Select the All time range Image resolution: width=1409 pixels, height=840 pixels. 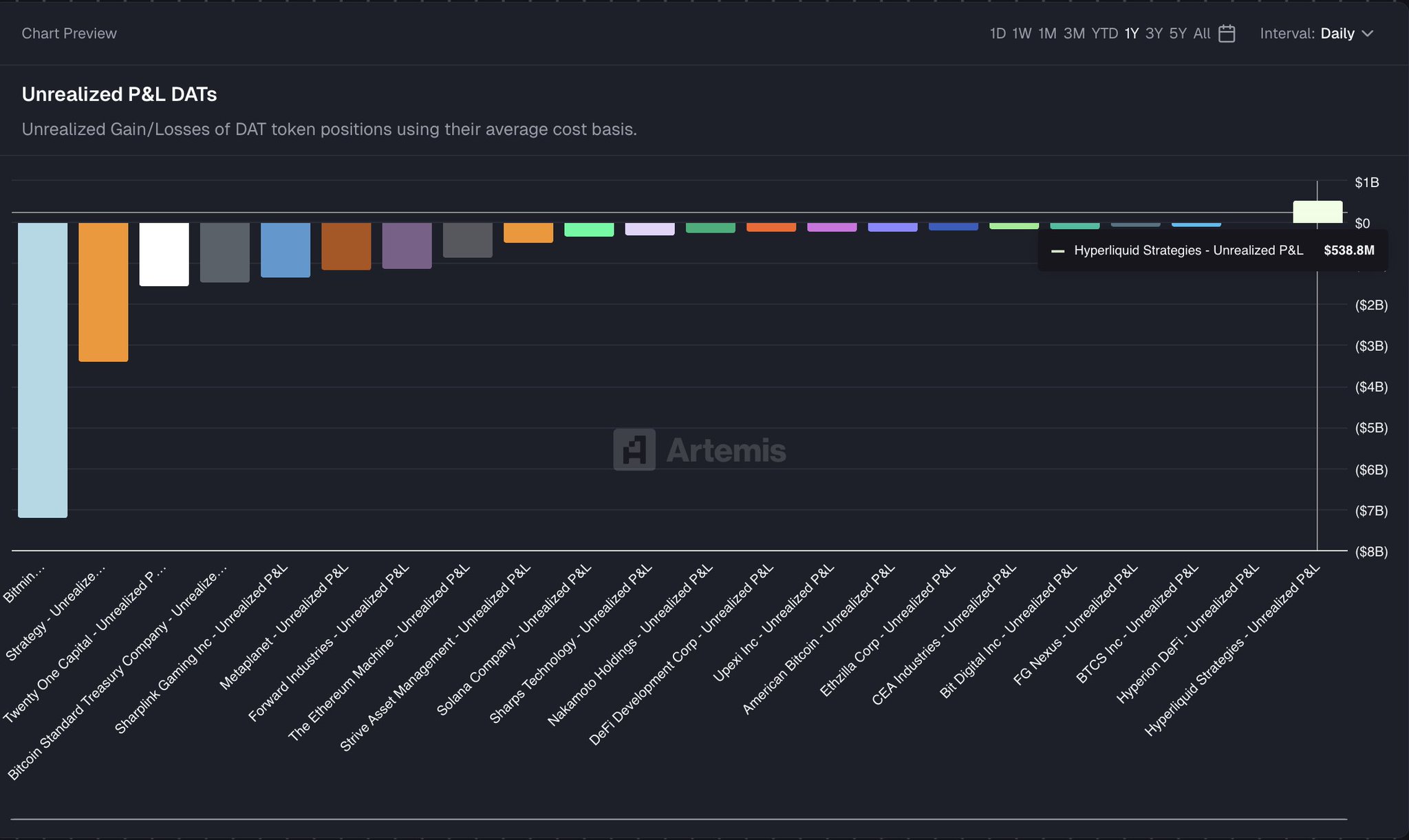[x=1202, y=34]
